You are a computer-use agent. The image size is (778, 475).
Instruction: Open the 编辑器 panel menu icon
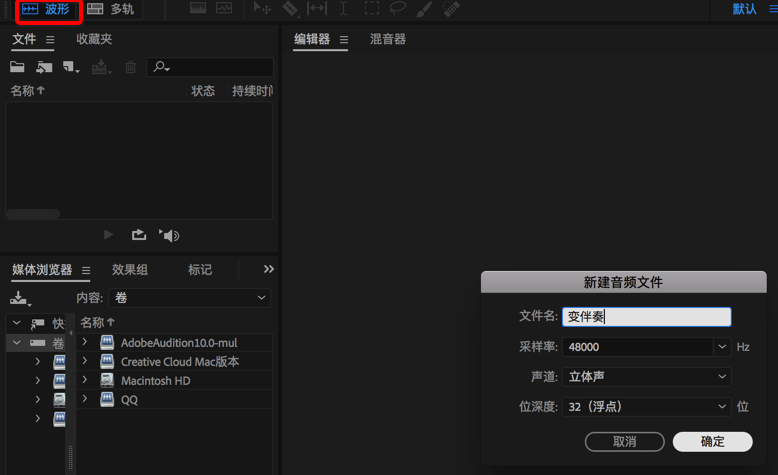click(344, 40)
